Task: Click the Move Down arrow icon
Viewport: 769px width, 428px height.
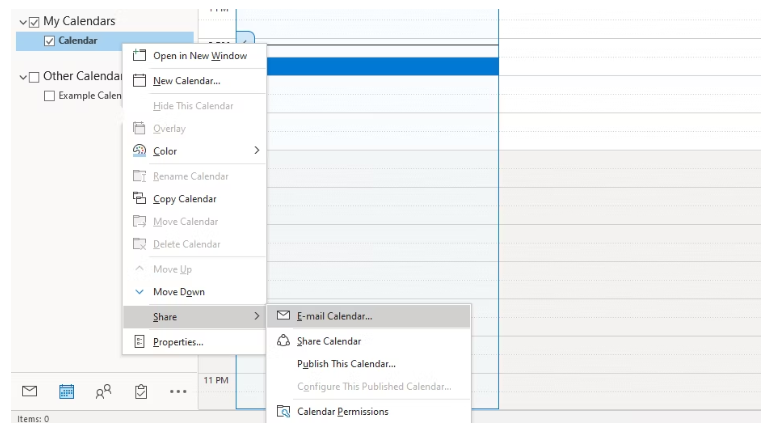Action: point(139,292)
